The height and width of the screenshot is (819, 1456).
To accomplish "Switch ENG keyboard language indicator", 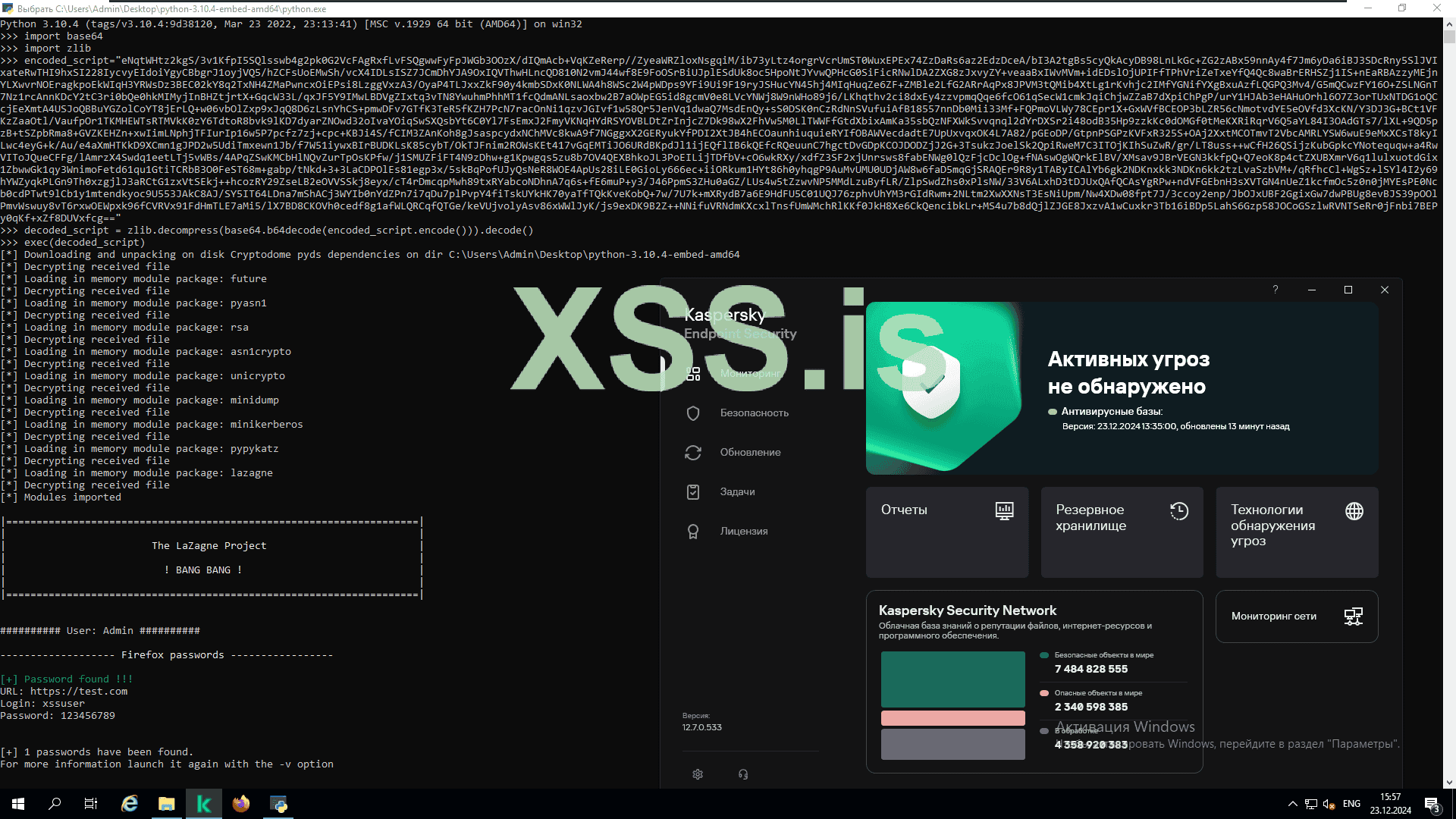I will [x=1351, y=804].
